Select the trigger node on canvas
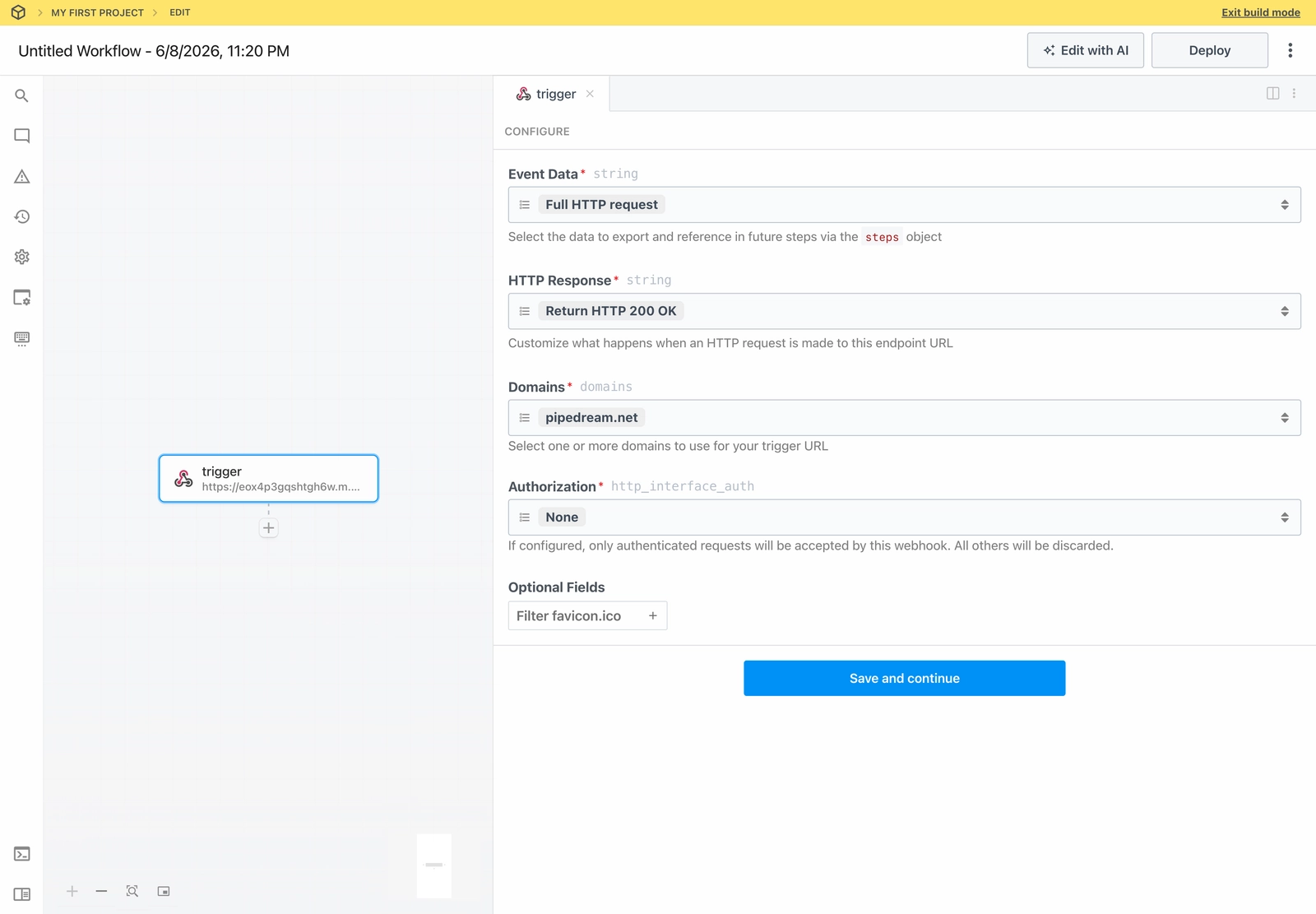 tap(268, 478)
